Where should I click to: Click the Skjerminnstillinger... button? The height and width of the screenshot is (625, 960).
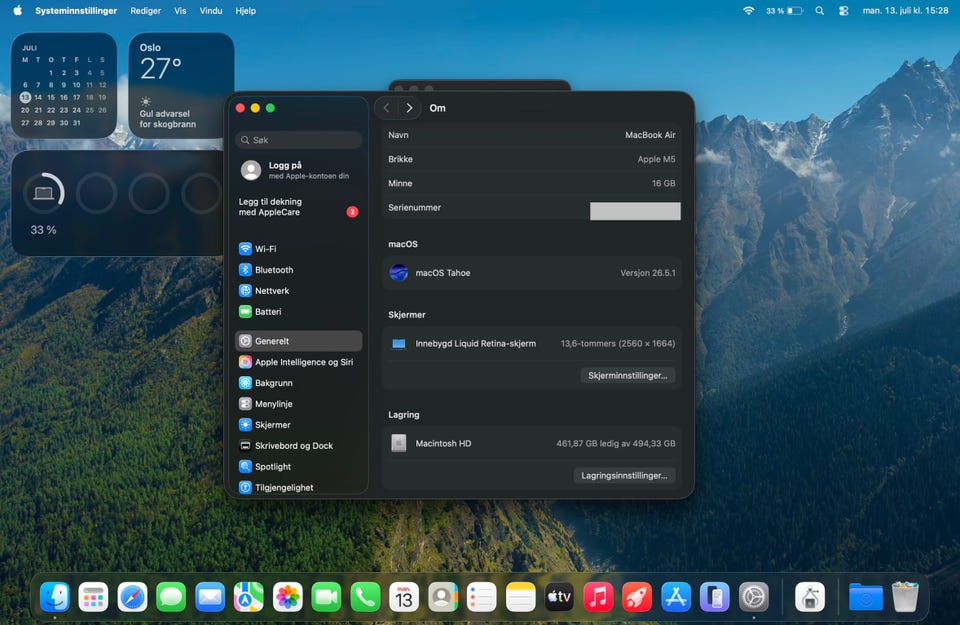[x=628, y=375]
